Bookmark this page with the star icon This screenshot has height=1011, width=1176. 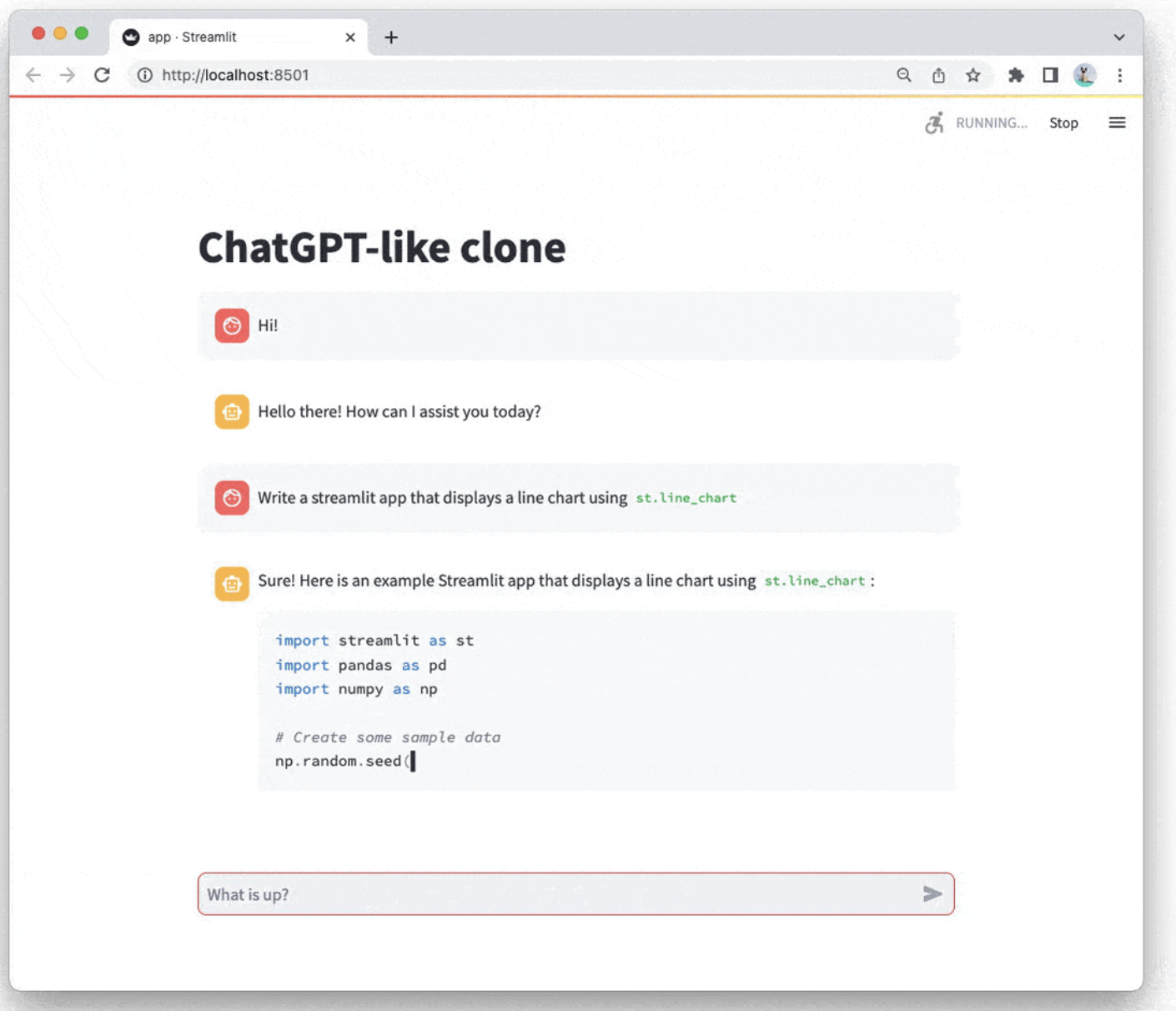pyautogui.click(x=973, y=75)
